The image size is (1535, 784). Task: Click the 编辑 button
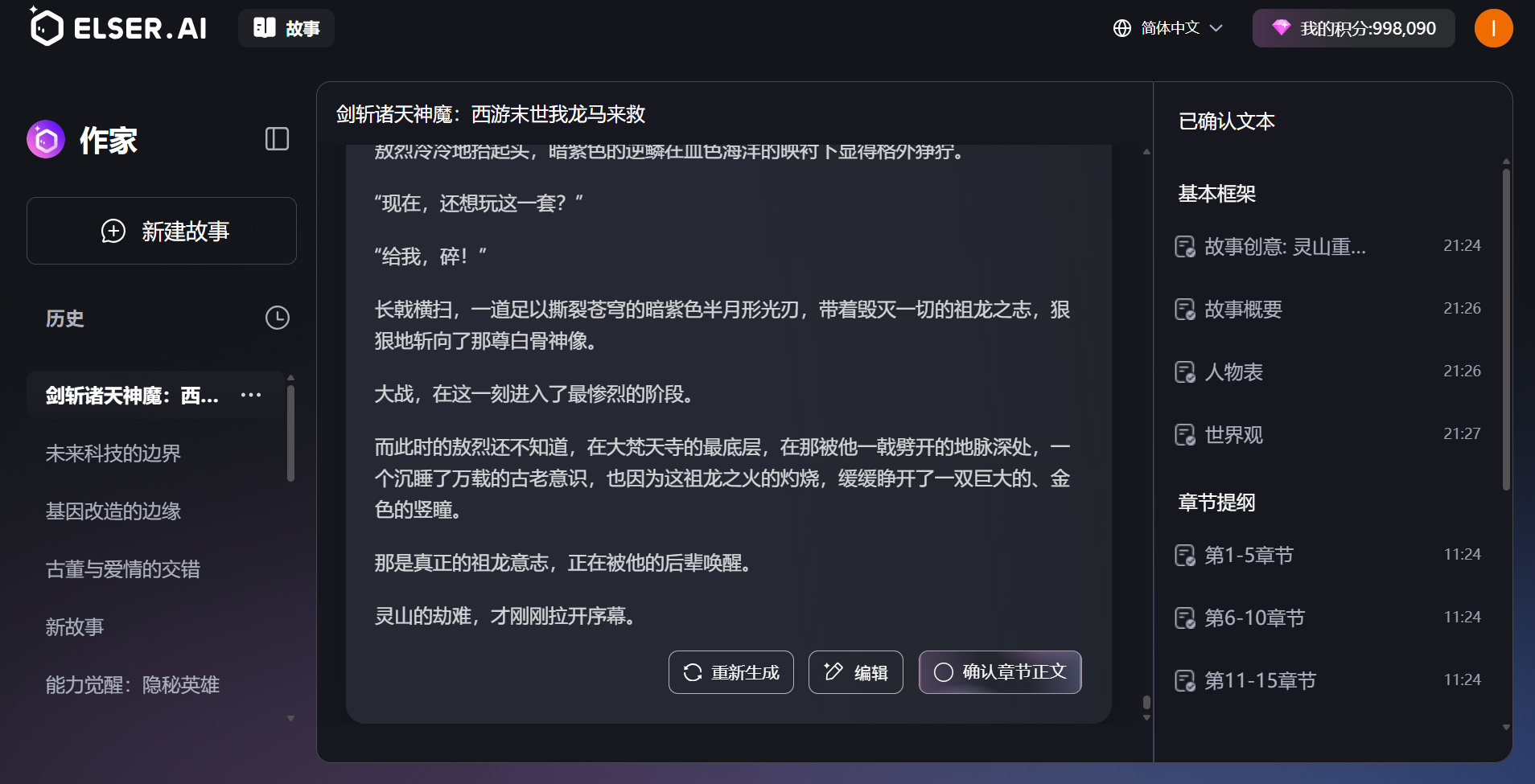855,672
